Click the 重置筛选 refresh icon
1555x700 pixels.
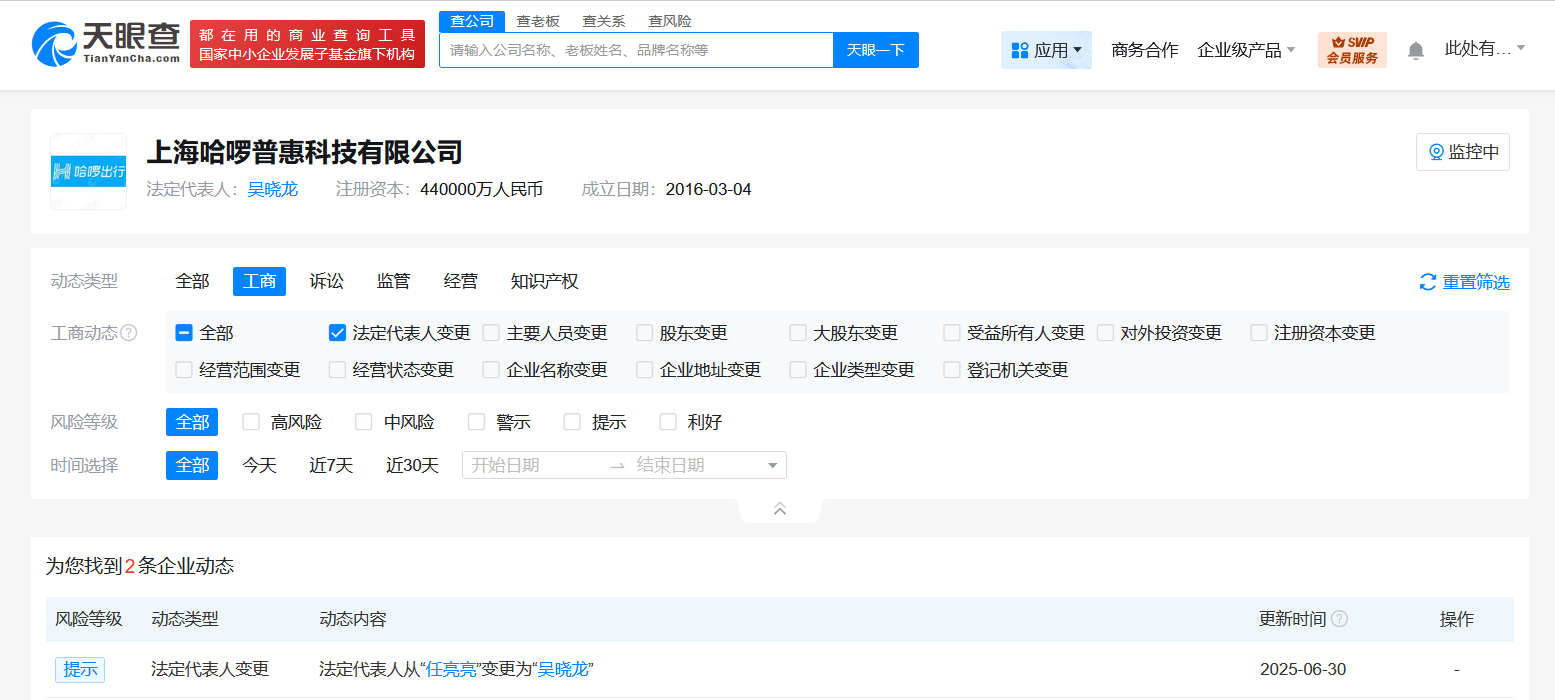[x=1428, y=282]
